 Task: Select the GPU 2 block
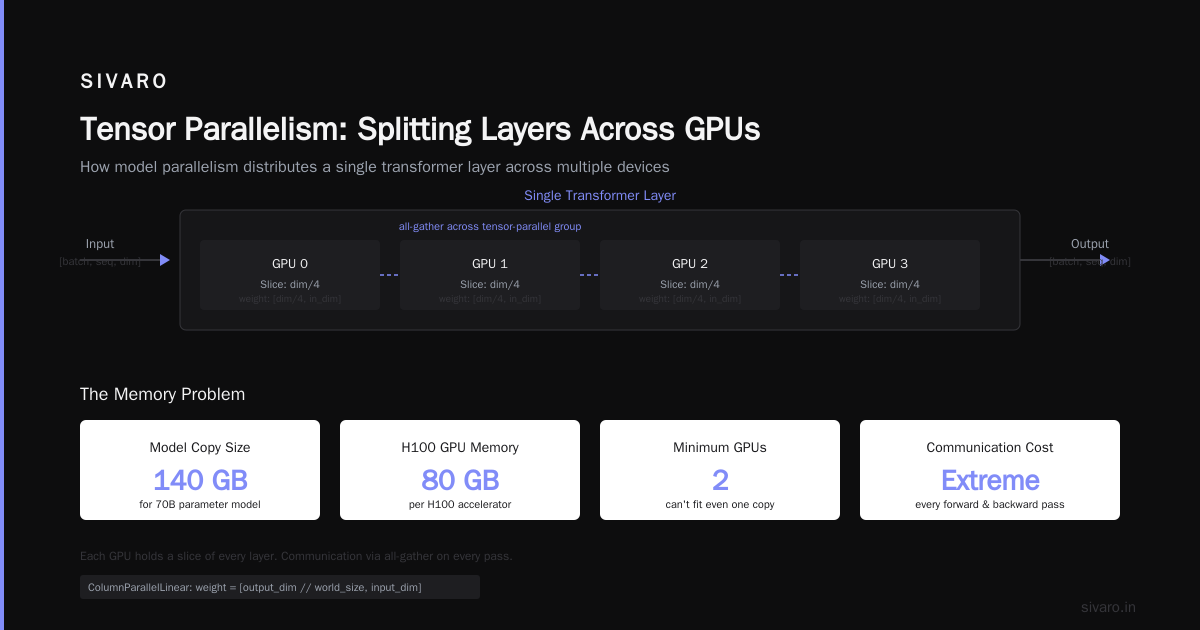tap(690, 275)
